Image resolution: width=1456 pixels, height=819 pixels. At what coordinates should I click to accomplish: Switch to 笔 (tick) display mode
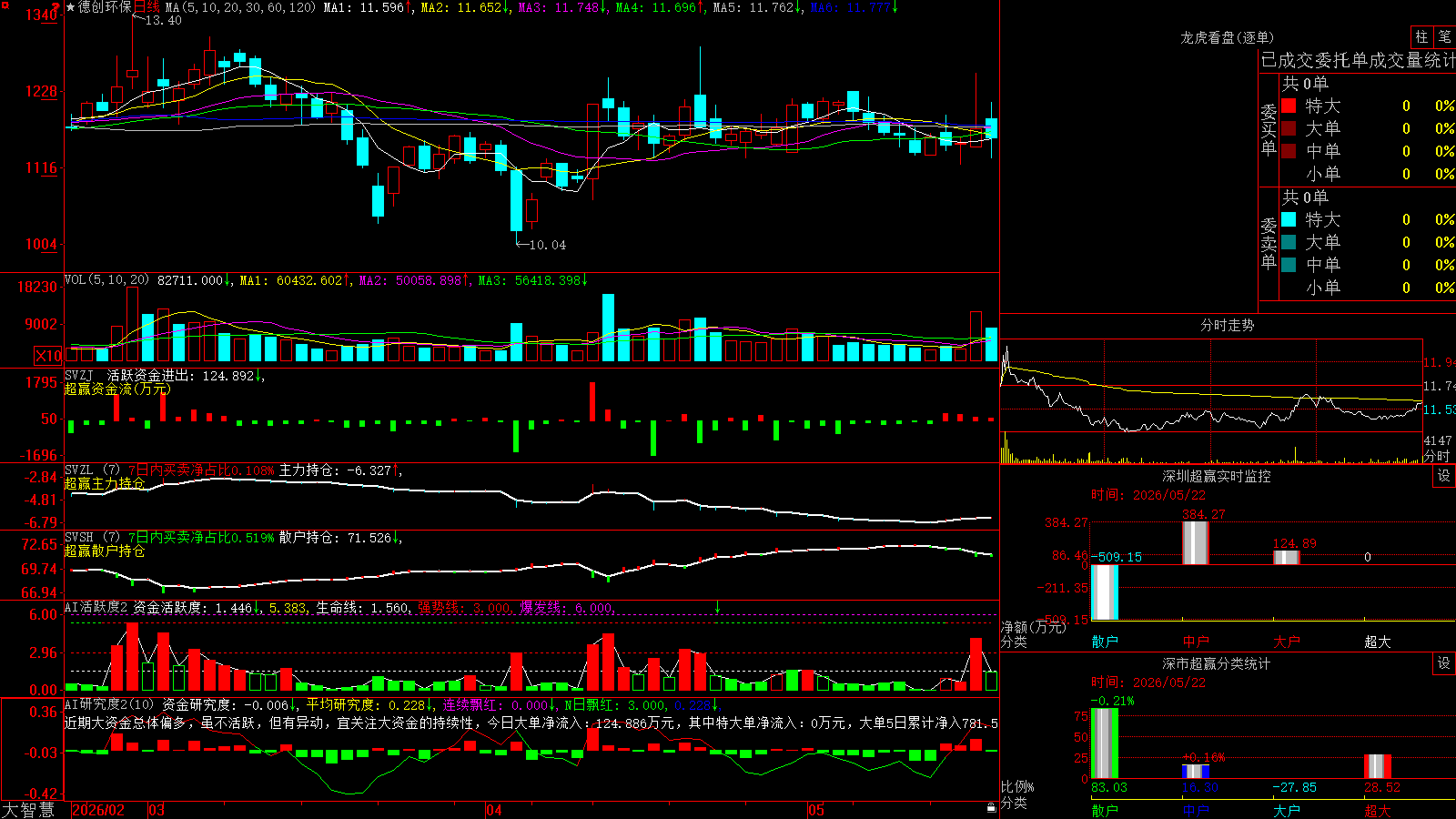tap(1444, 36)
